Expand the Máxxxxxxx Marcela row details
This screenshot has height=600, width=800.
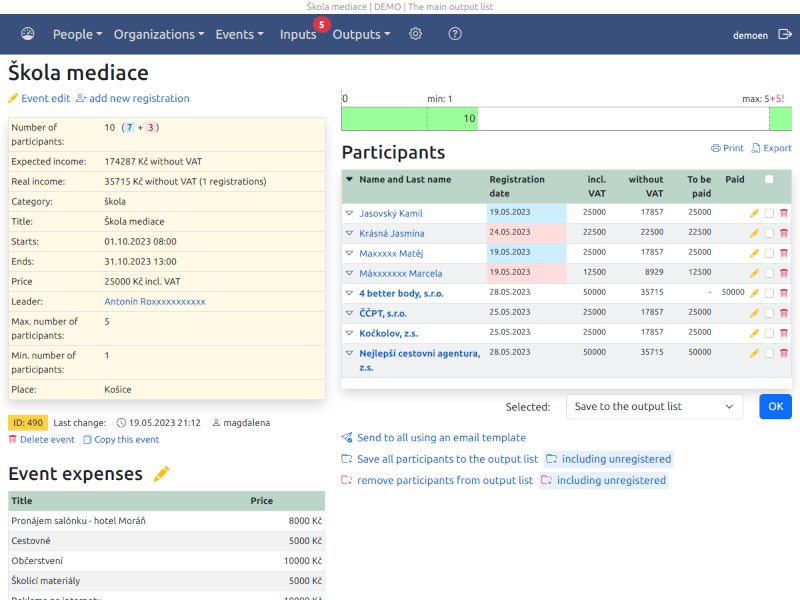(349, 272)
